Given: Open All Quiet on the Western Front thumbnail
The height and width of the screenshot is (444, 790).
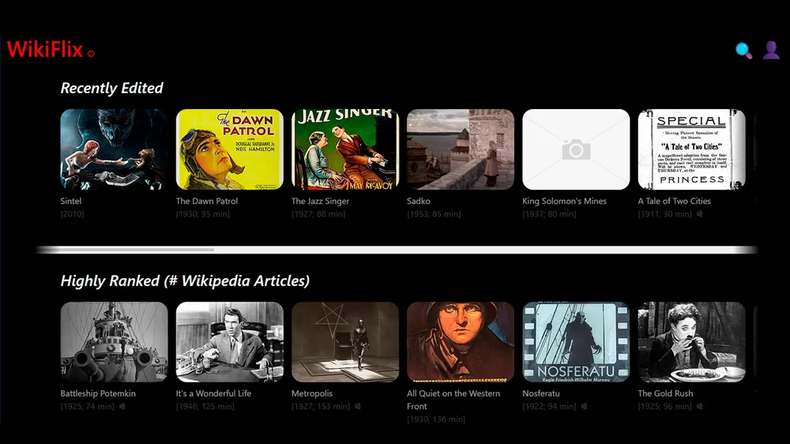Looking at the screenshot, I should (460, 342).
